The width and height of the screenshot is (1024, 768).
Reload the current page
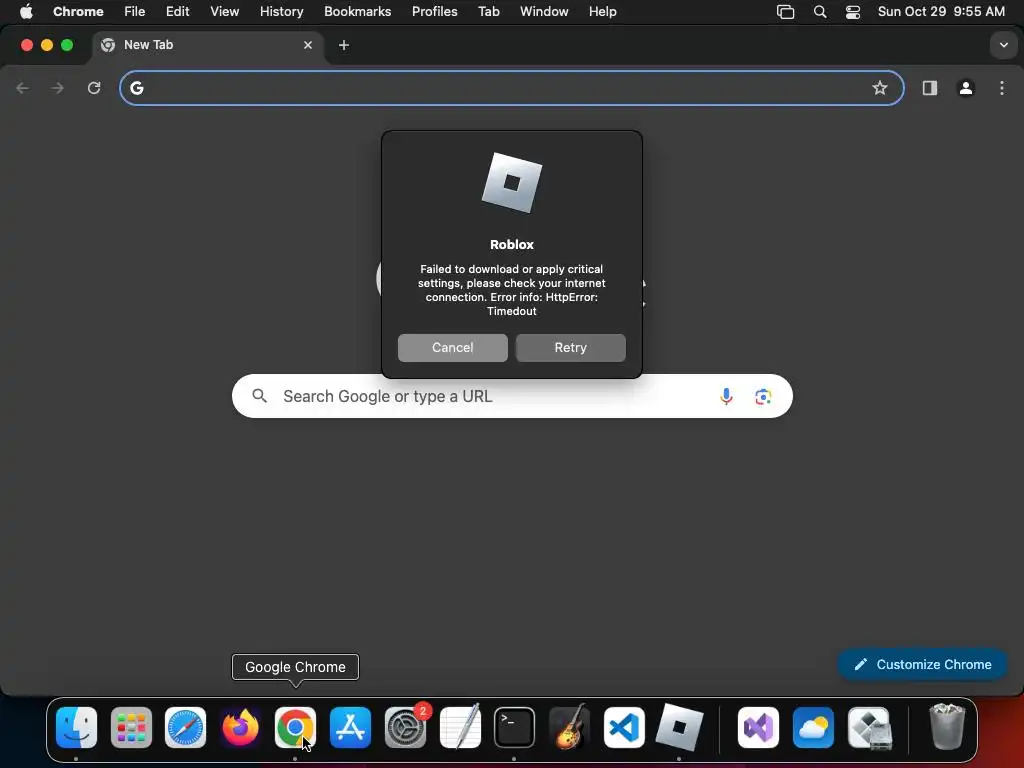(x=94, y=88)
